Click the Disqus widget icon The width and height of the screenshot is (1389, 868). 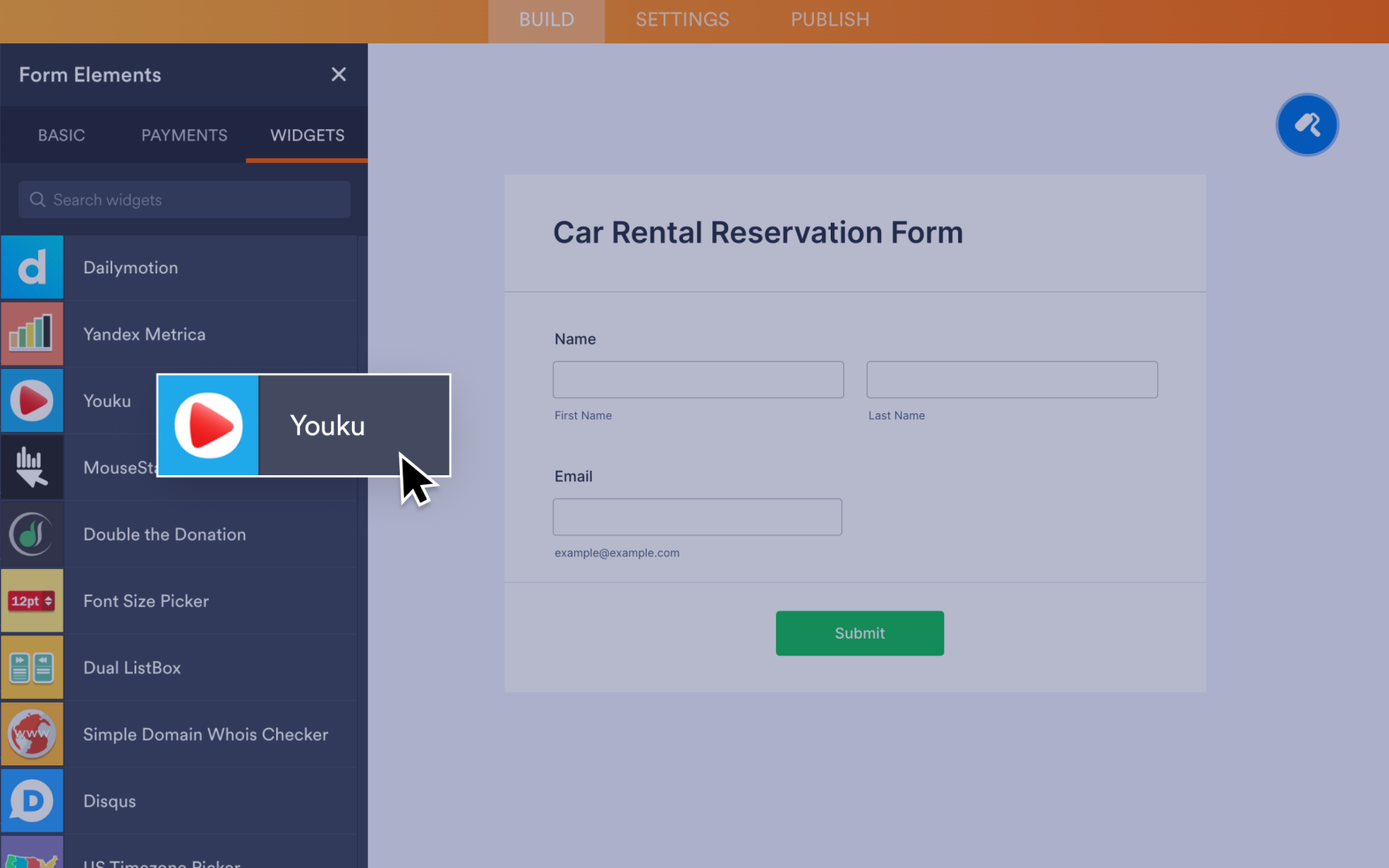click(x=32, y=801)
